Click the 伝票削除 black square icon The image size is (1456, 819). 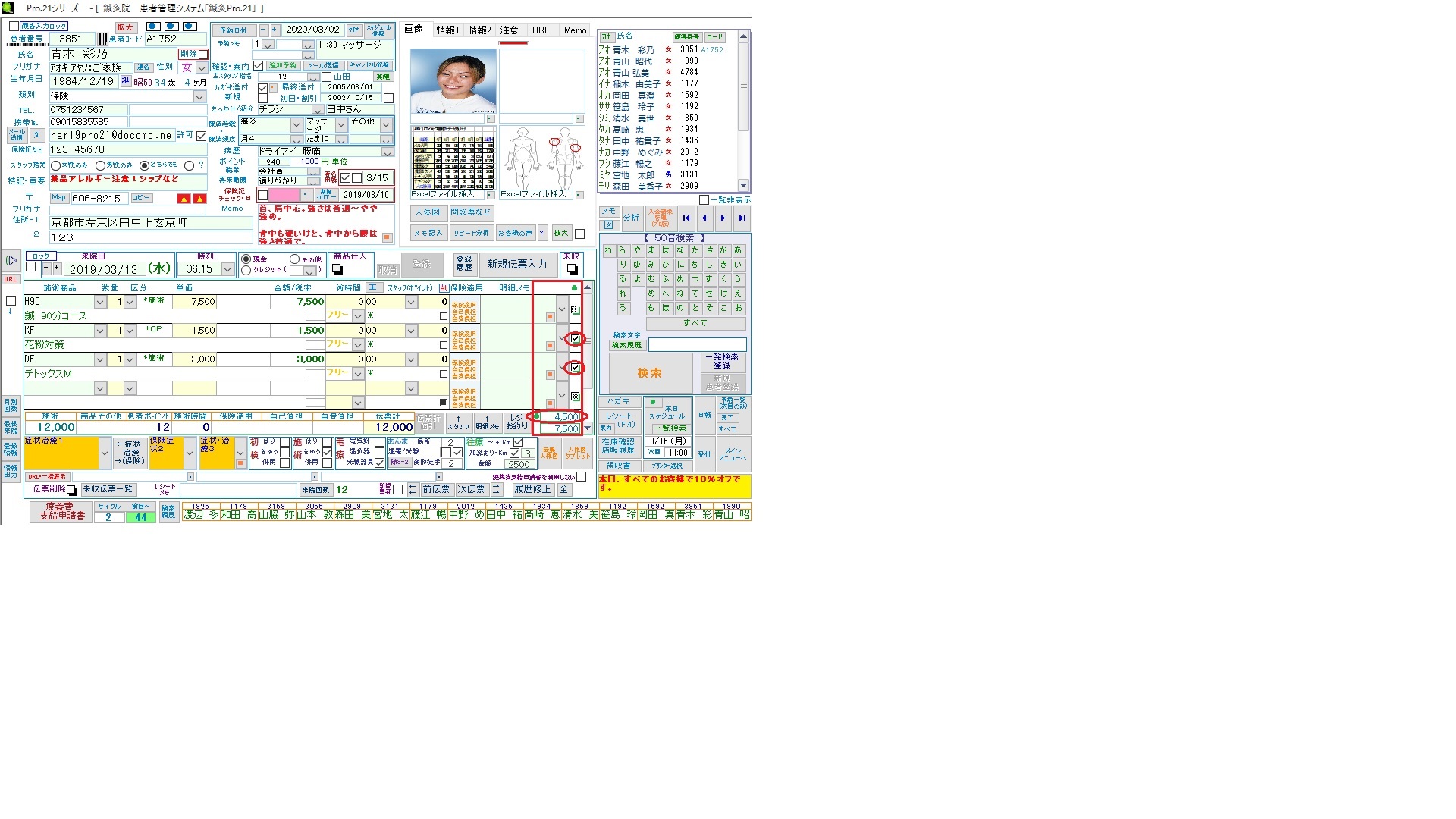click(x=72, y=490)
